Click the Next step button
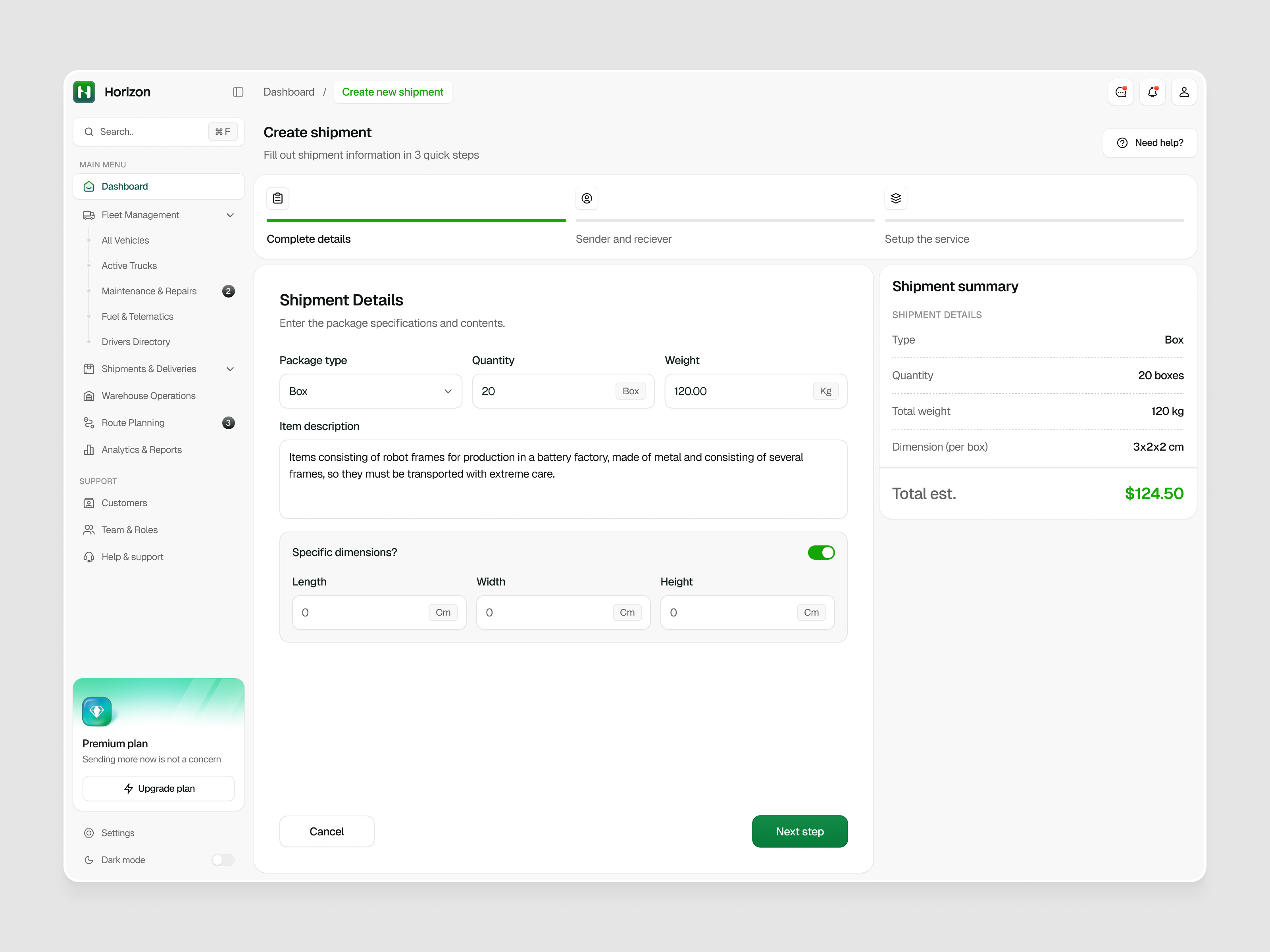 pyautogui.click(x=800, y=831)
